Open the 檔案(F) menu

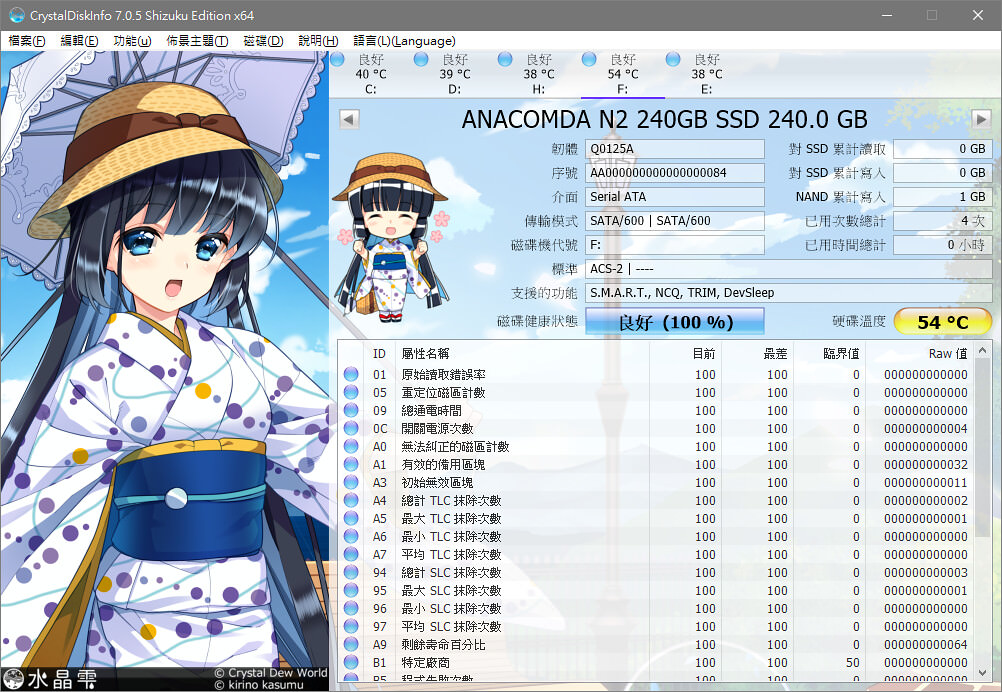(26, 41)
